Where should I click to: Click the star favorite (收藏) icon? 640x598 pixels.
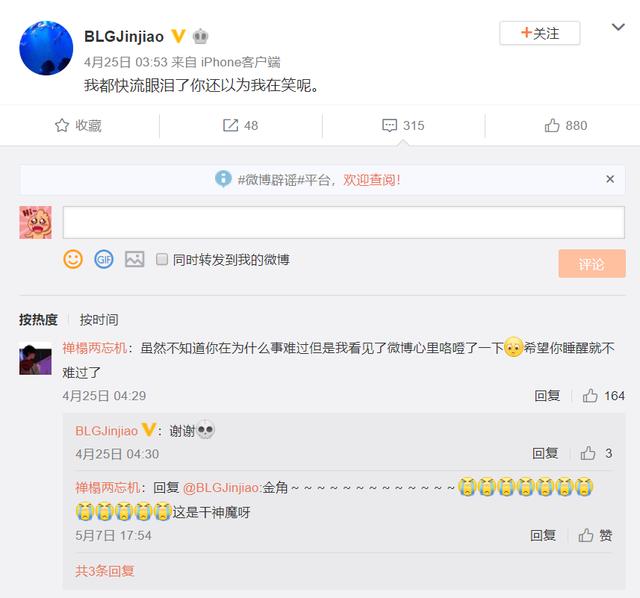coord(62,125)
